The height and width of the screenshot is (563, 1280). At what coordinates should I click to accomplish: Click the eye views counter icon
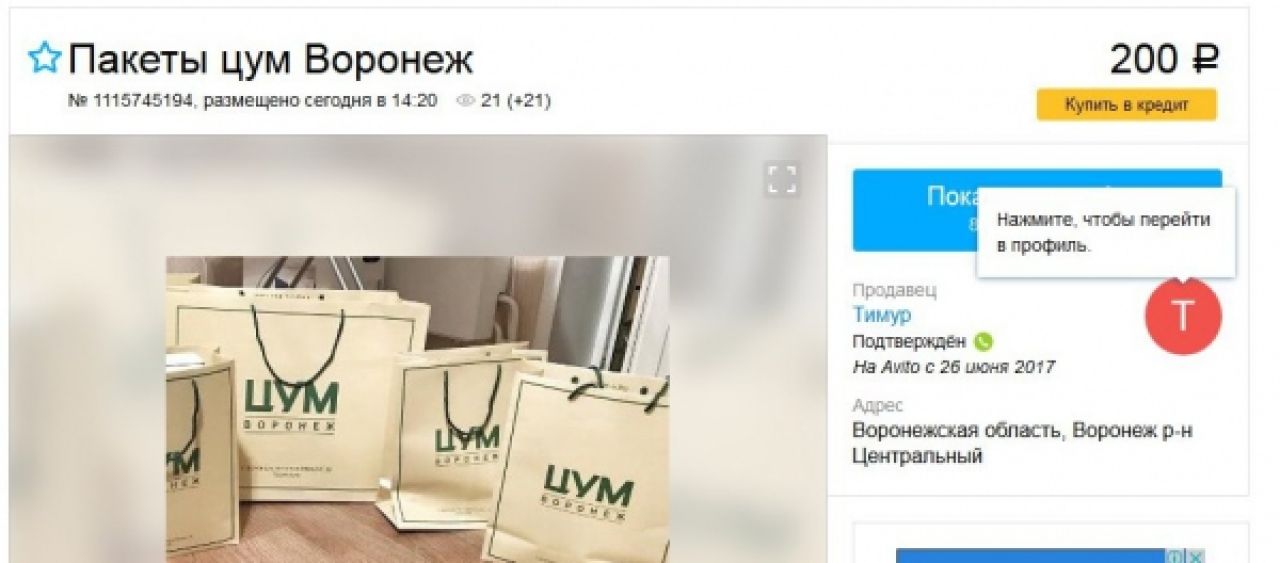(464, 101)
